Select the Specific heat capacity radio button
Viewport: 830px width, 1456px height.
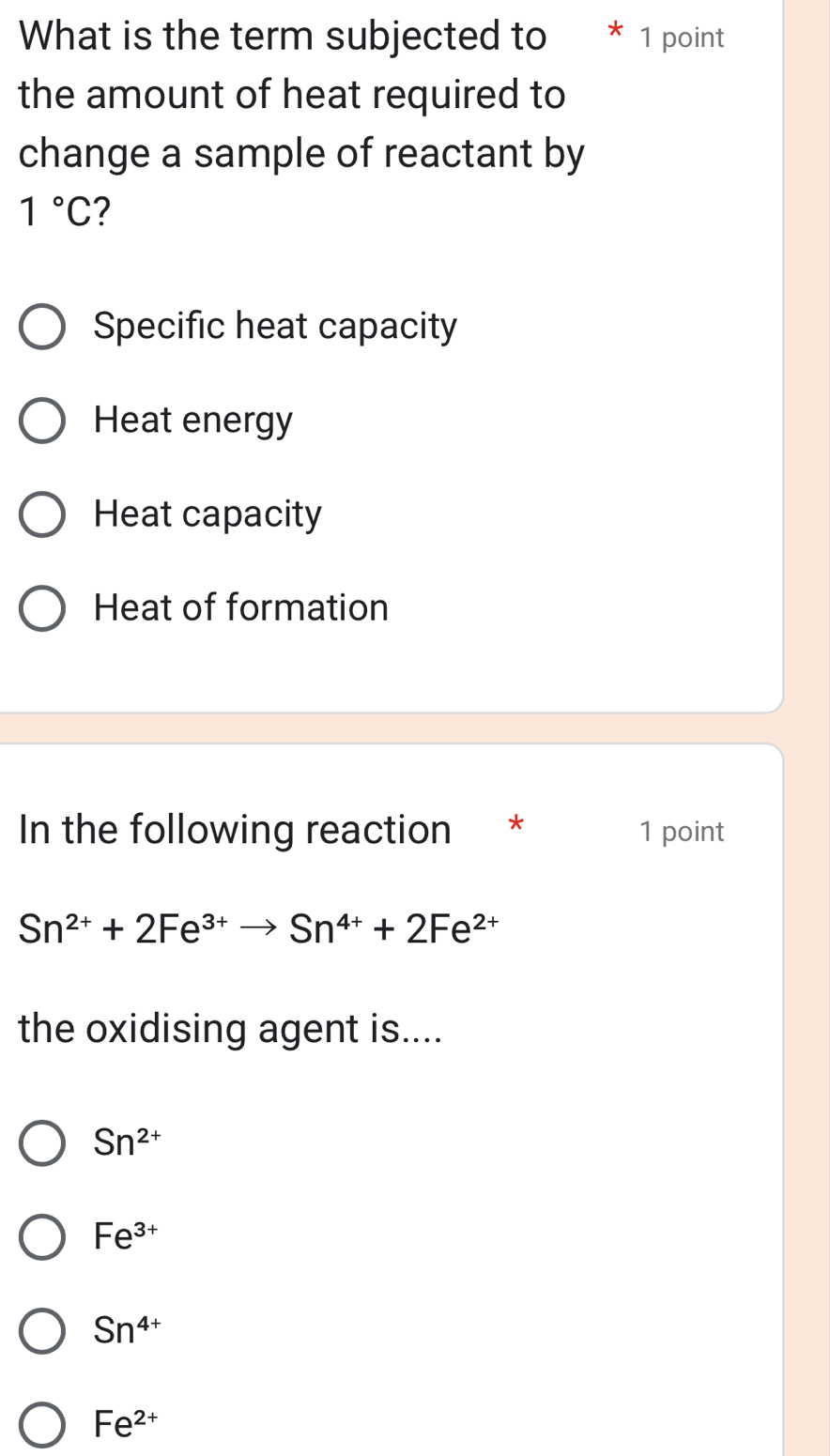[x=42, y=327]
